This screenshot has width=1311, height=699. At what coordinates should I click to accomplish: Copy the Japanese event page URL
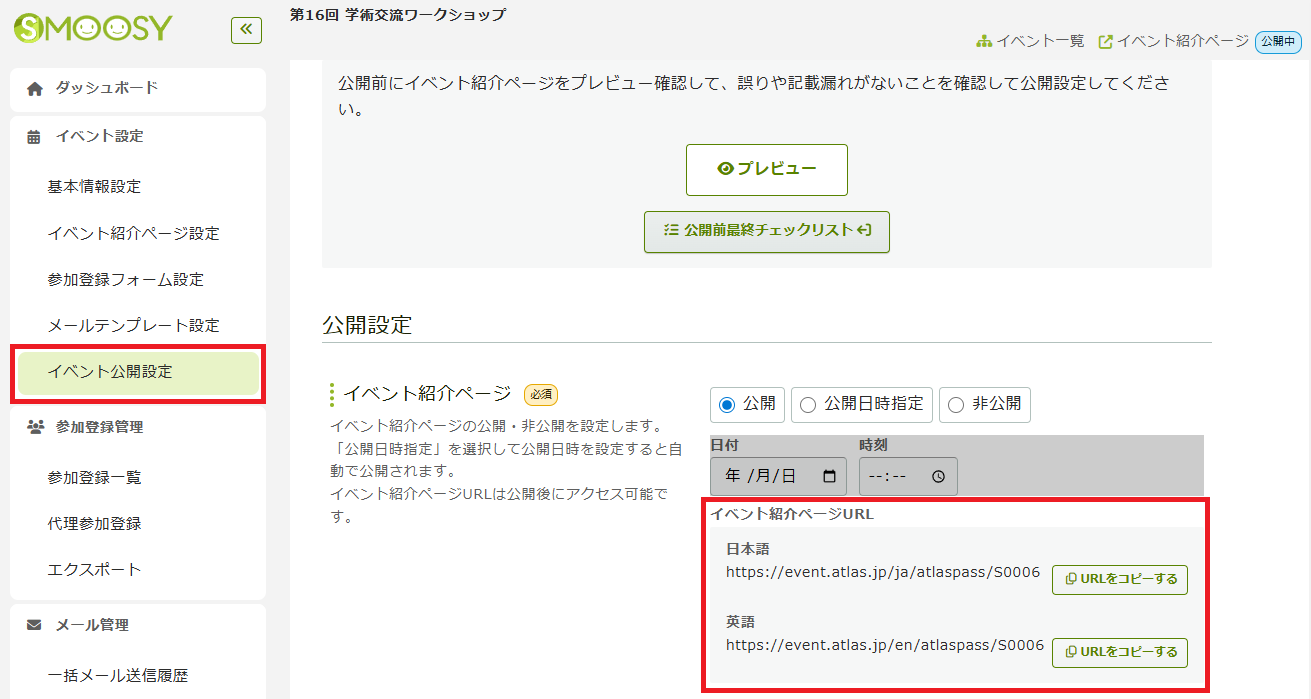coord(1119,579)
